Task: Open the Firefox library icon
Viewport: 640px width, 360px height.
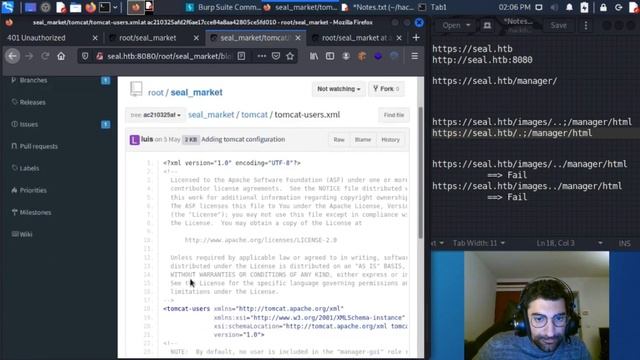Action: point(313,56)
